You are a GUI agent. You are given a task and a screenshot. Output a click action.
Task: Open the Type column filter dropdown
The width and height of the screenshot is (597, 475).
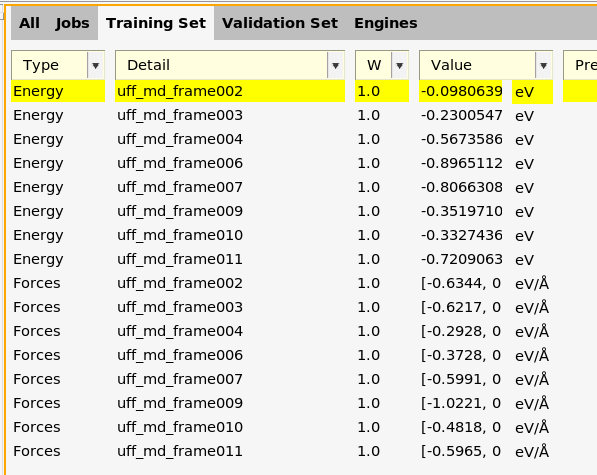96,65
